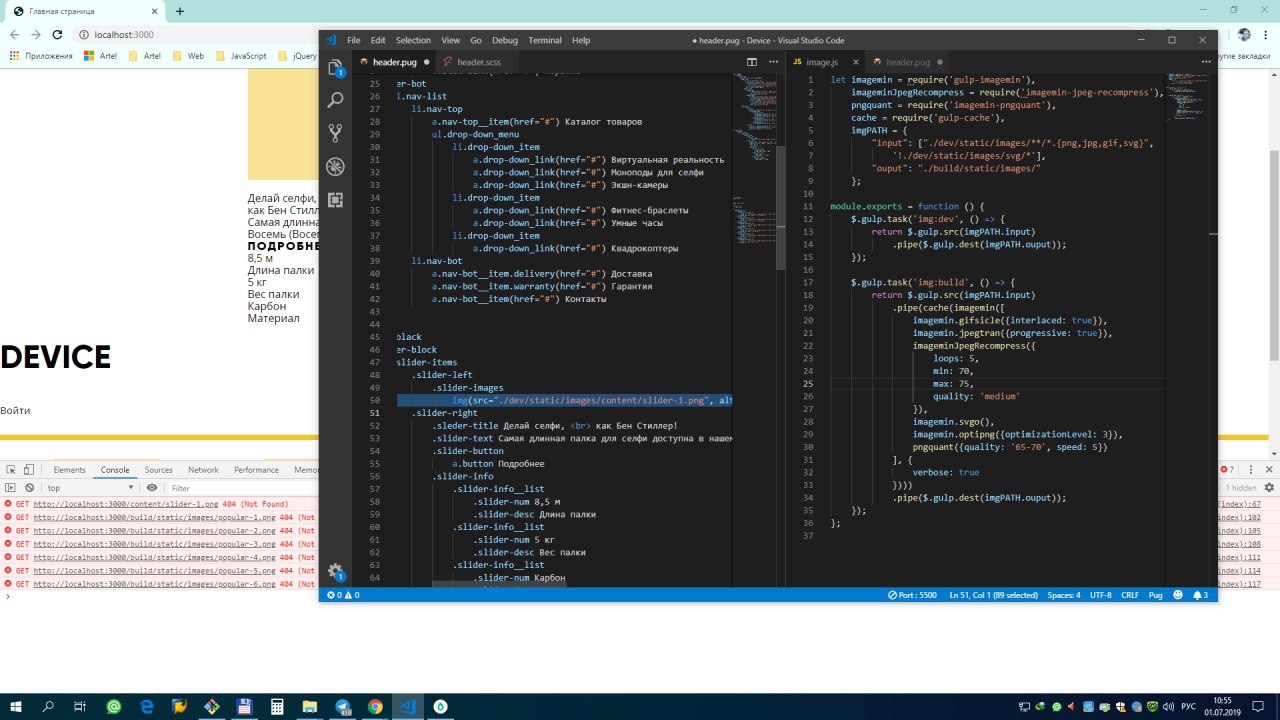Select the header.scss editor tab
1280x720 pixels.
coord(478,62)
